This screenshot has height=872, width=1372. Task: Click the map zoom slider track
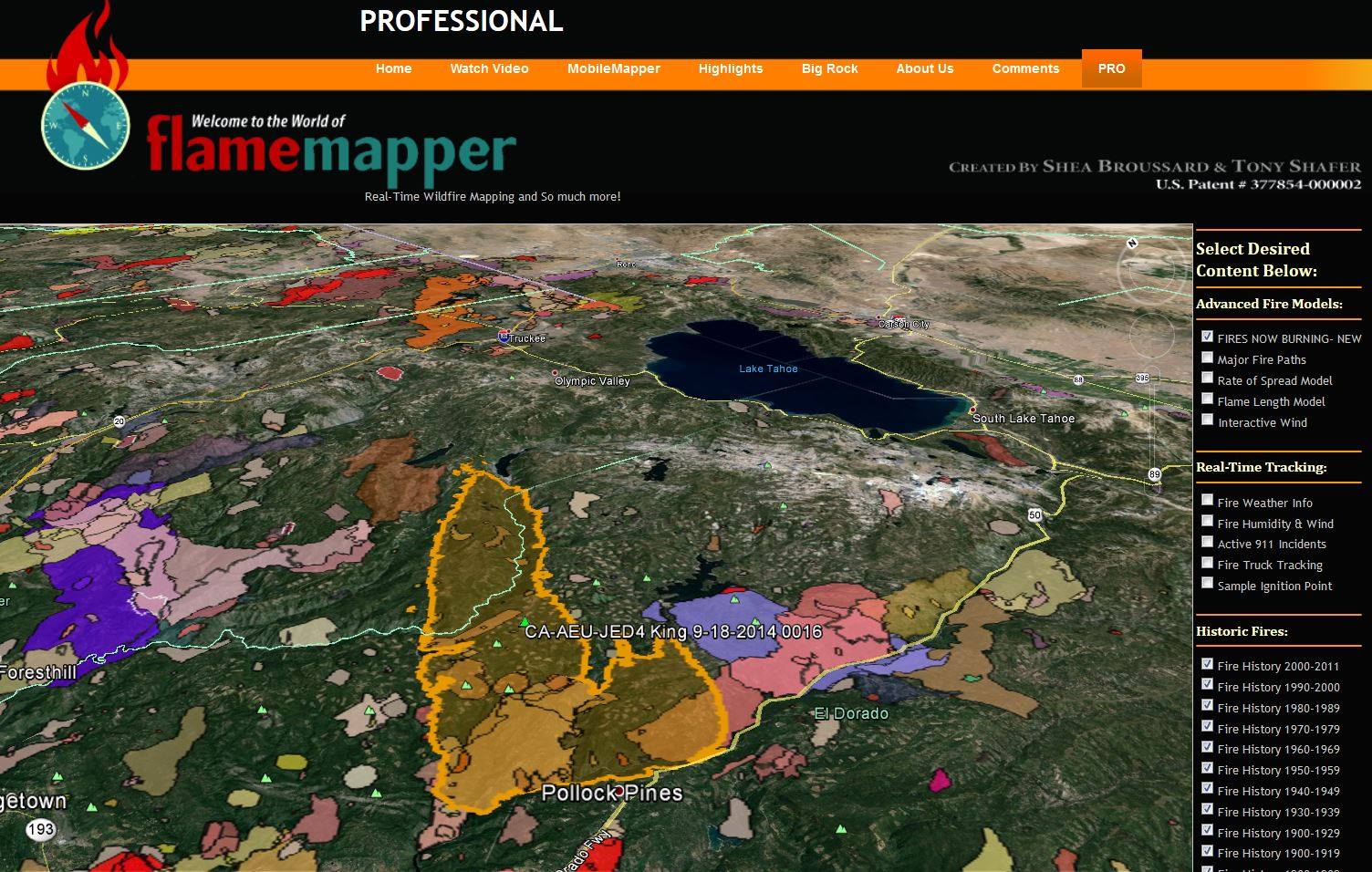pyautogui.click(x=1153, y=429)
